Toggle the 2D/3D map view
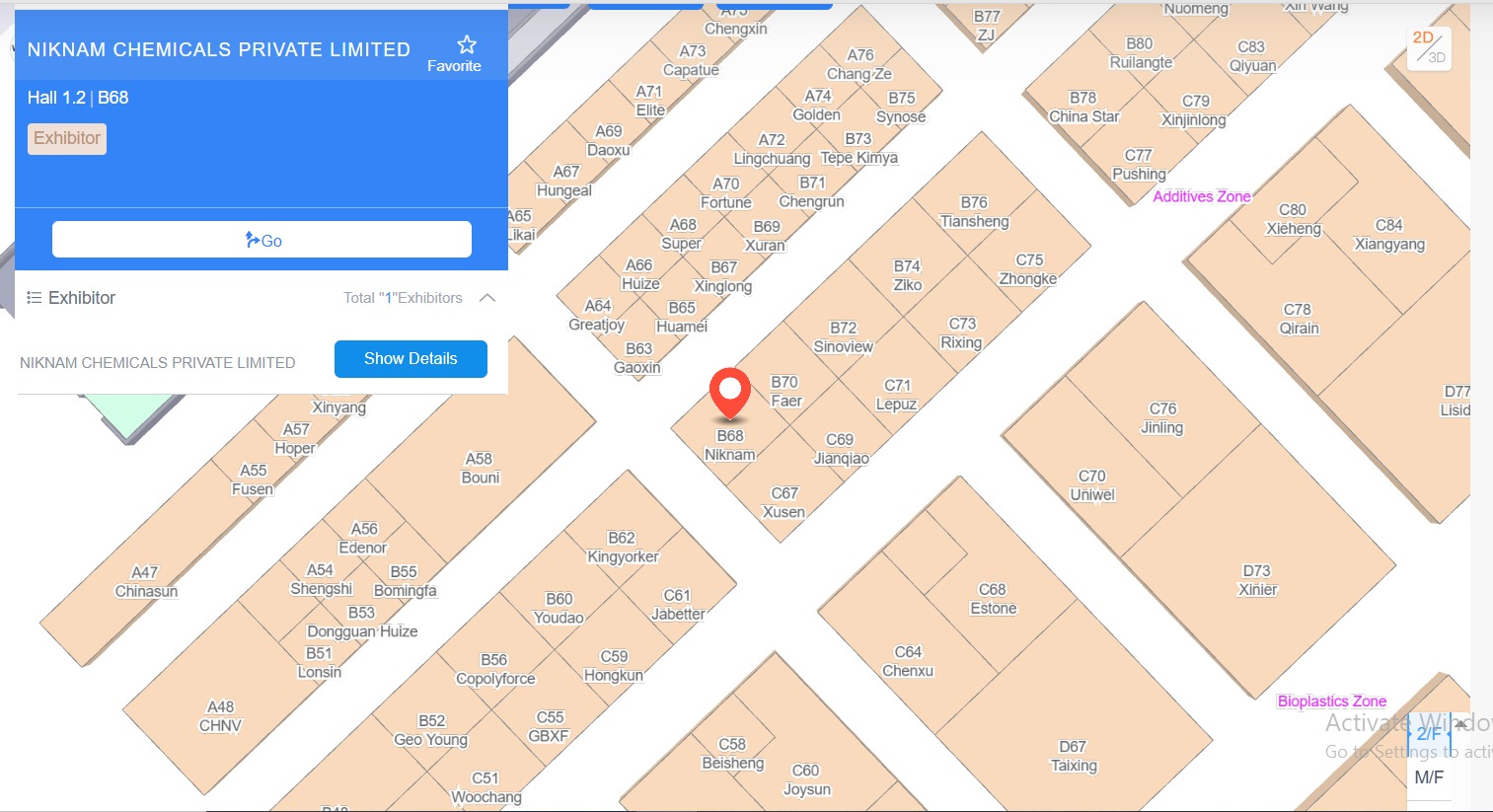1493x812 pixels. pos(1429,47)
